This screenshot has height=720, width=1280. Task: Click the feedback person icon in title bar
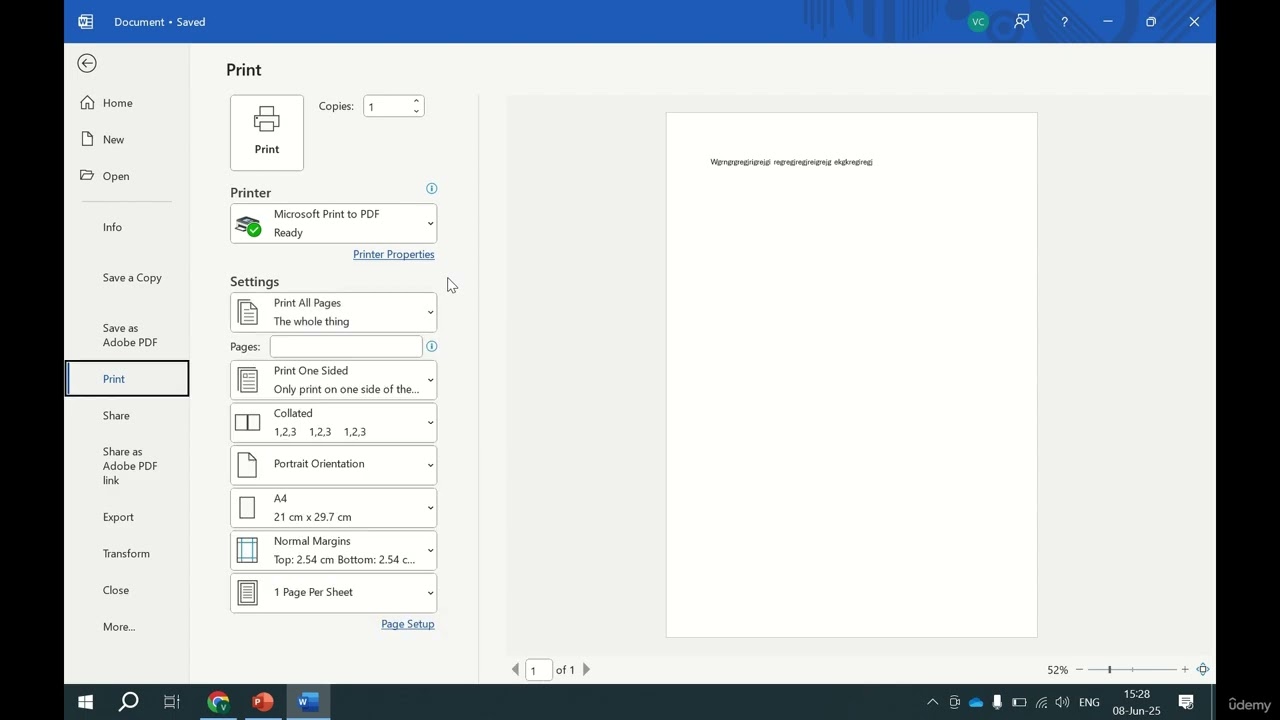pos(1021,21)
